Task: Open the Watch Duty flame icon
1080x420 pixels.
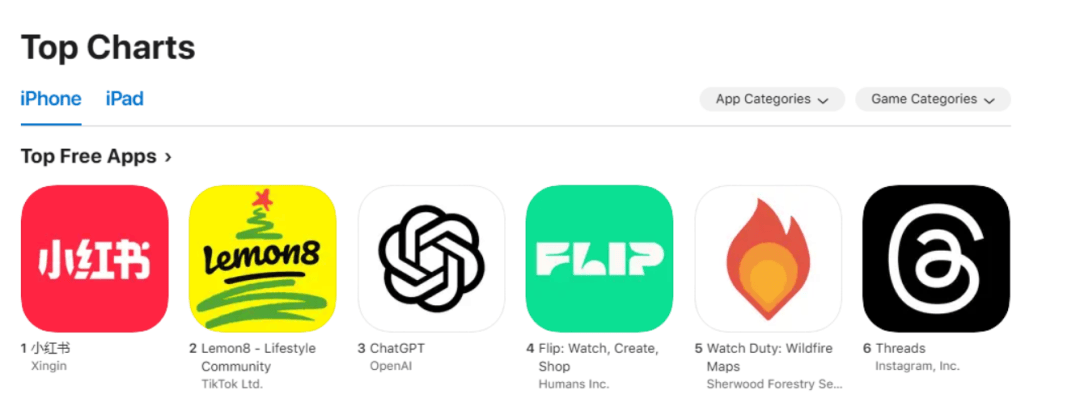Action: click(x=768, y=259)
